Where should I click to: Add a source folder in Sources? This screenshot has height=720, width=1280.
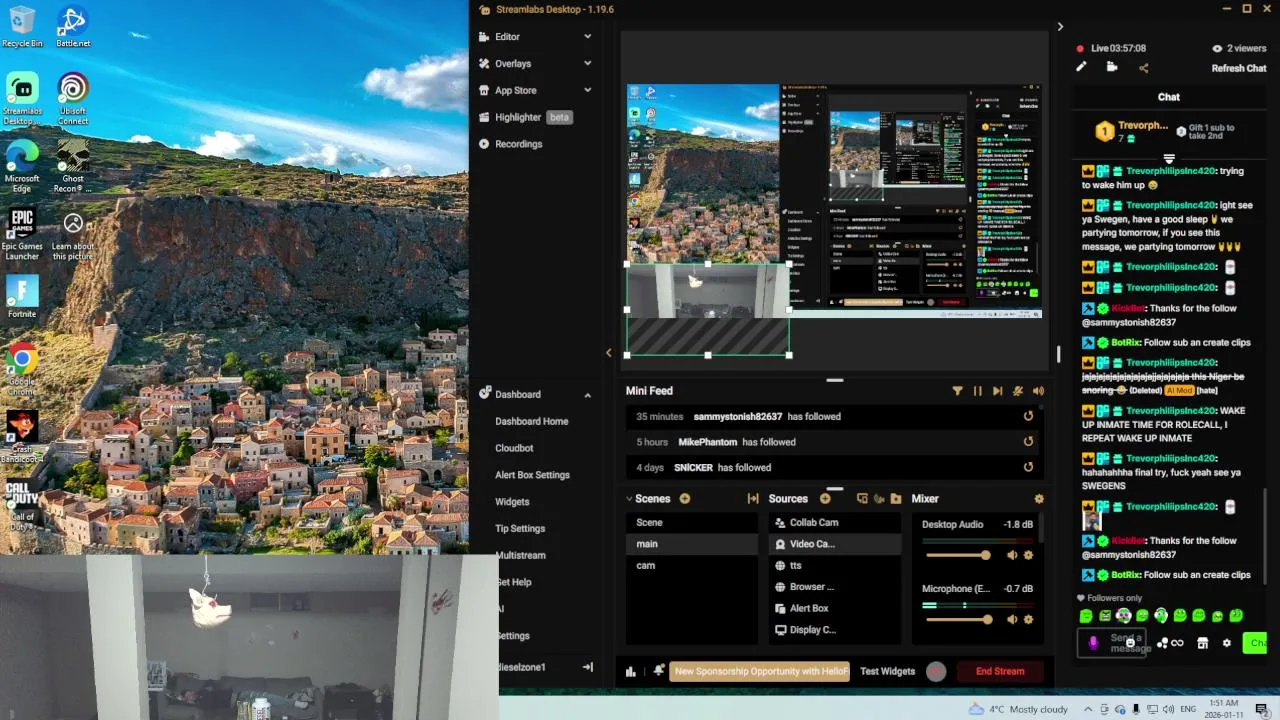(x=896, y=498)
